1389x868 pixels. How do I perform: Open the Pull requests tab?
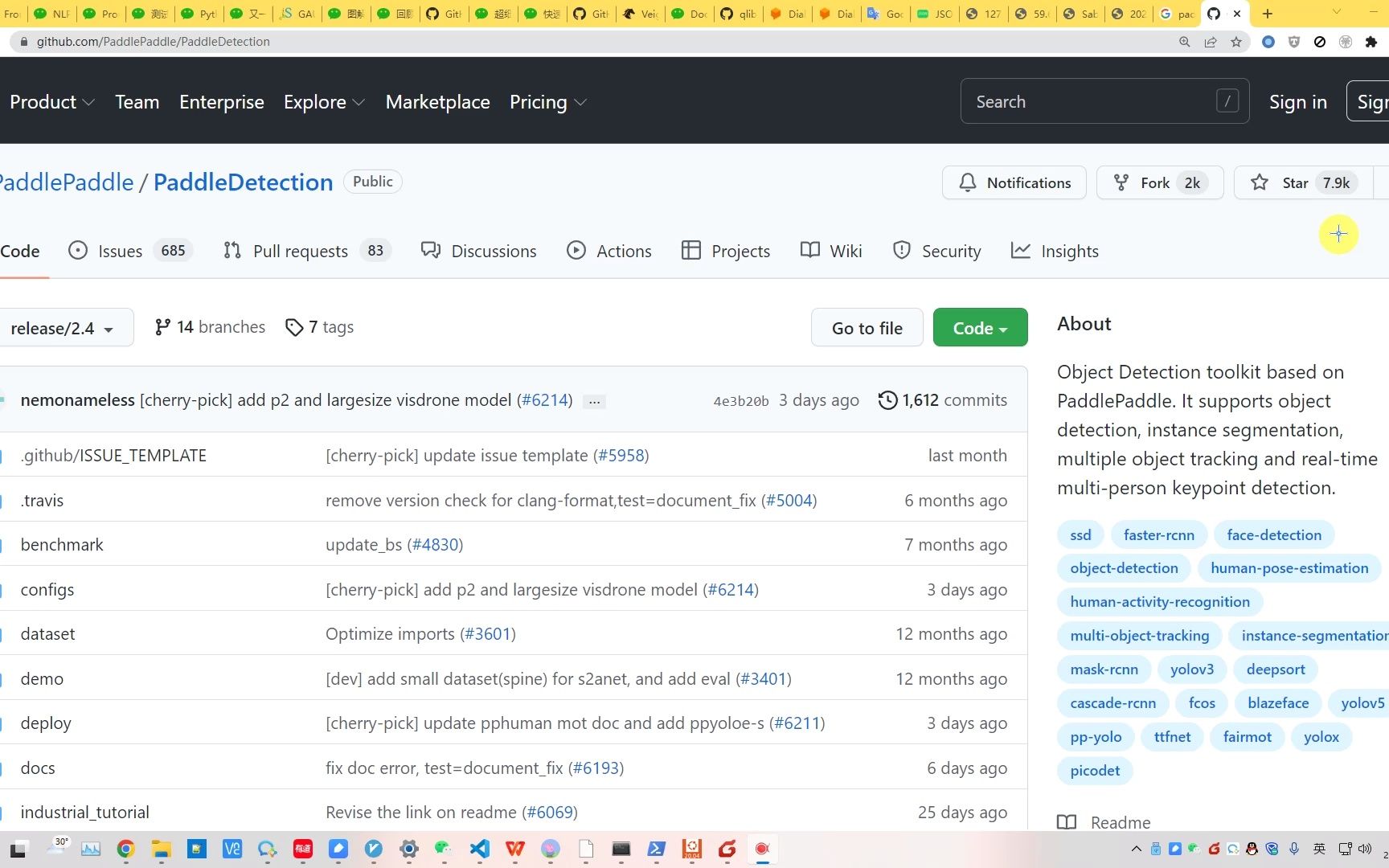307,251
